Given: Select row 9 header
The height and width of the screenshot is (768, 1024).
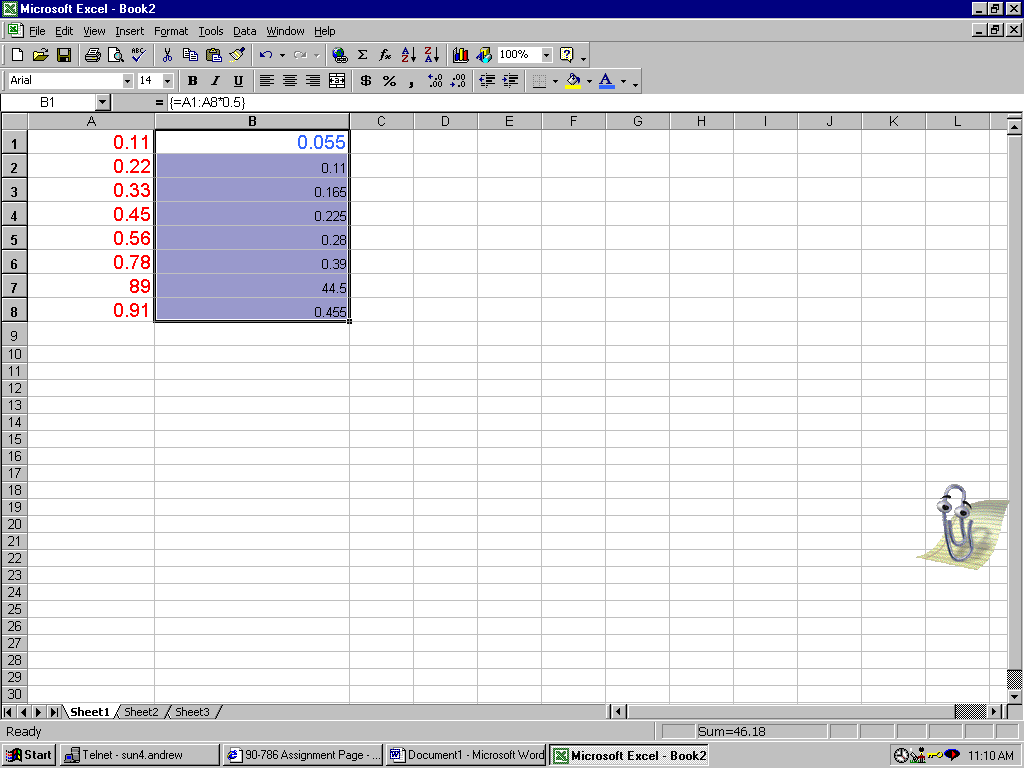Looking at the screenshot, I should click(14, 335).
